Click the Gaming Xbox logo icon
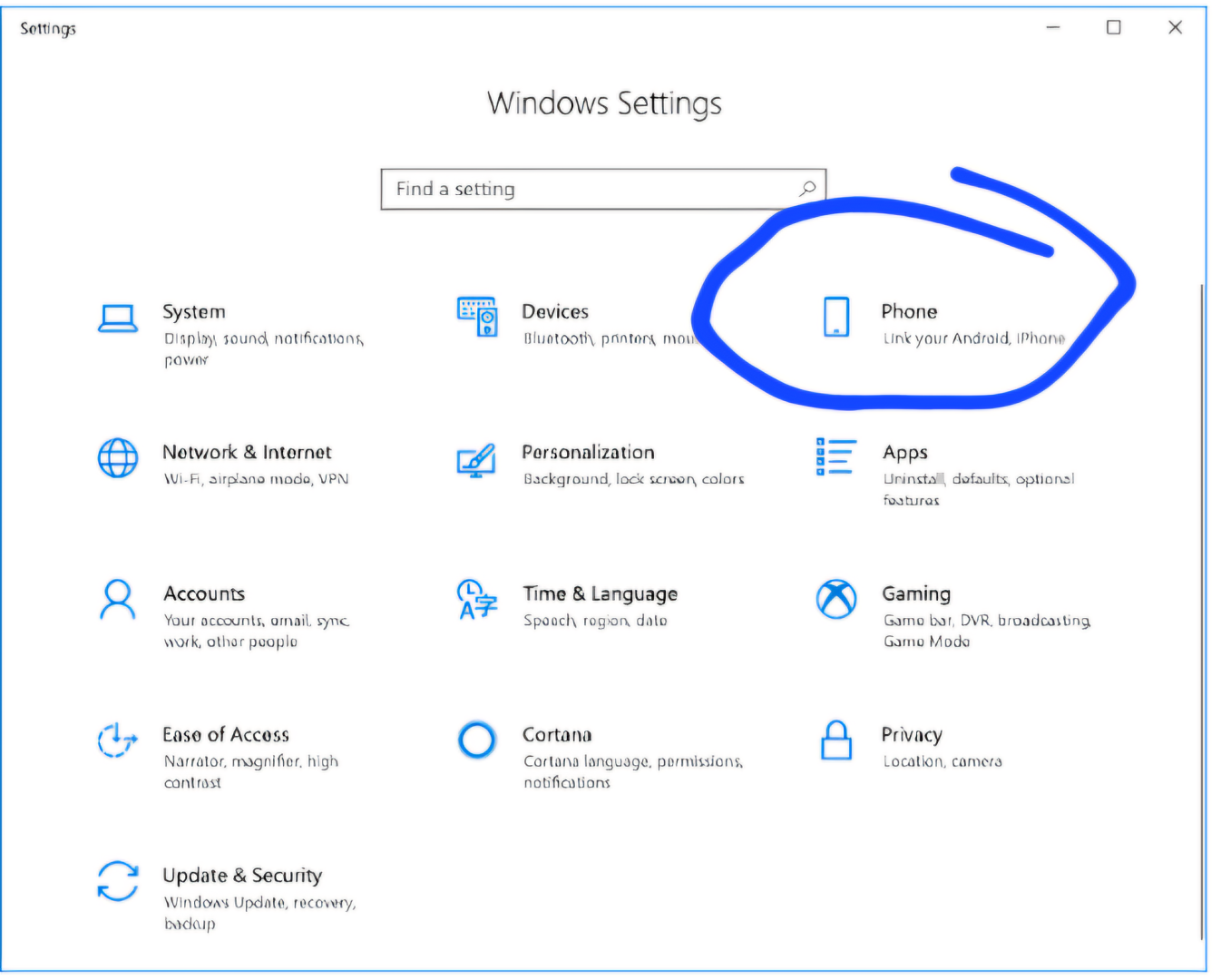This screenshot has width=1221, height=980. [x=835, y=599]
